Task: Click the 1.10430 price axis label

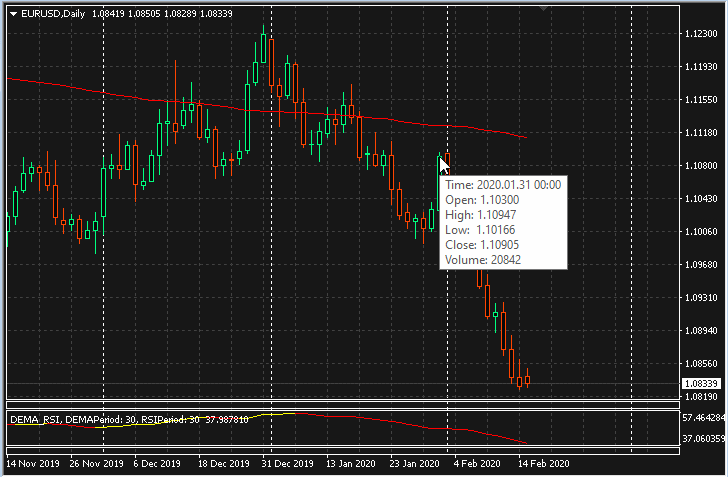Action: pyautogui.click(x=701, y=199)
